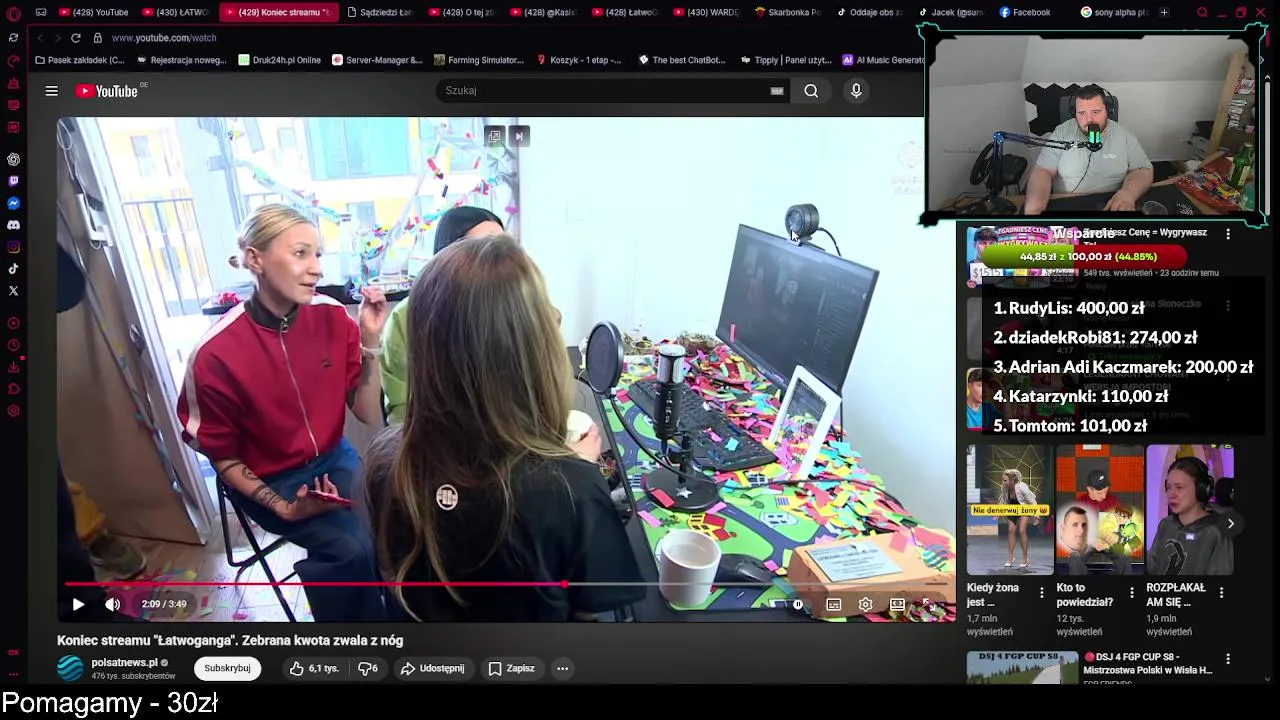Open options for DSJ 4 FGP CUP S8 video
Screen dimensions: 1280x720
tap(1228, 659)
